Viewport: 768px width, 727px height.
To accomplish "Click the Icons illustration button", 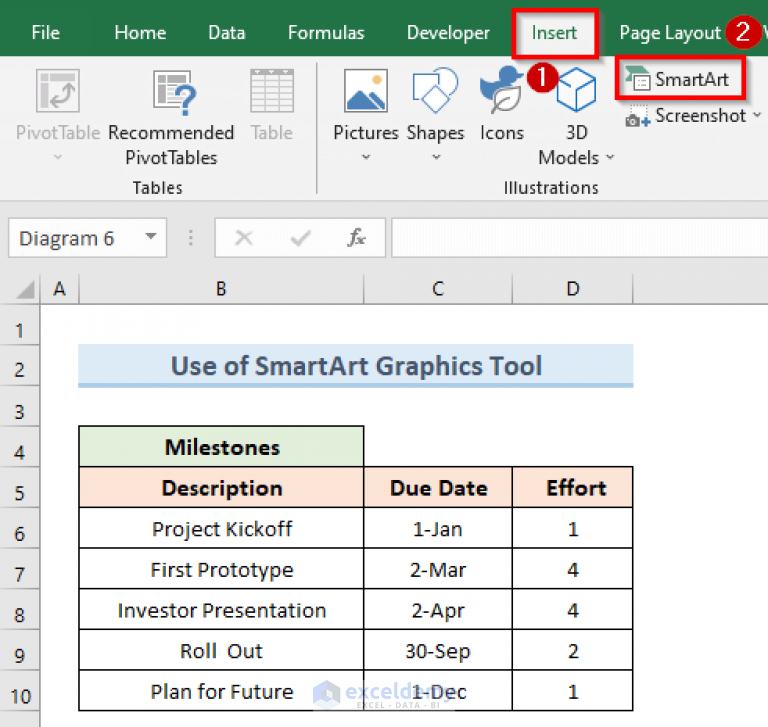I will click(501, 92).
